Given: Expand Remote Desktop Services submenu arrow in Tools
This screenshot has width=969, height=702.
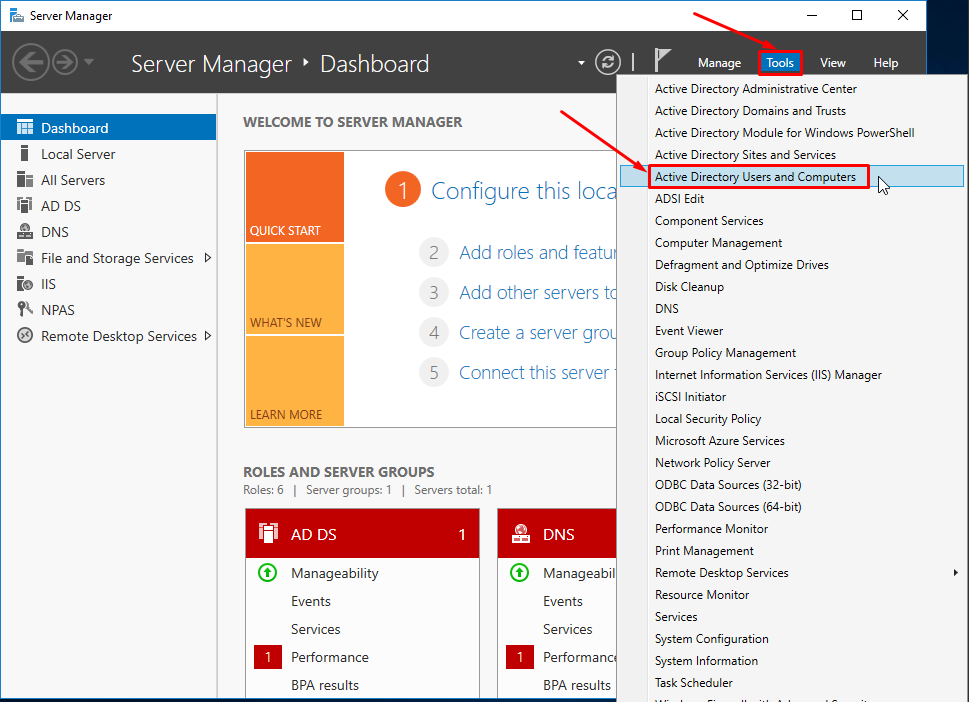Looking at the screenshot, I should [955, 573].
